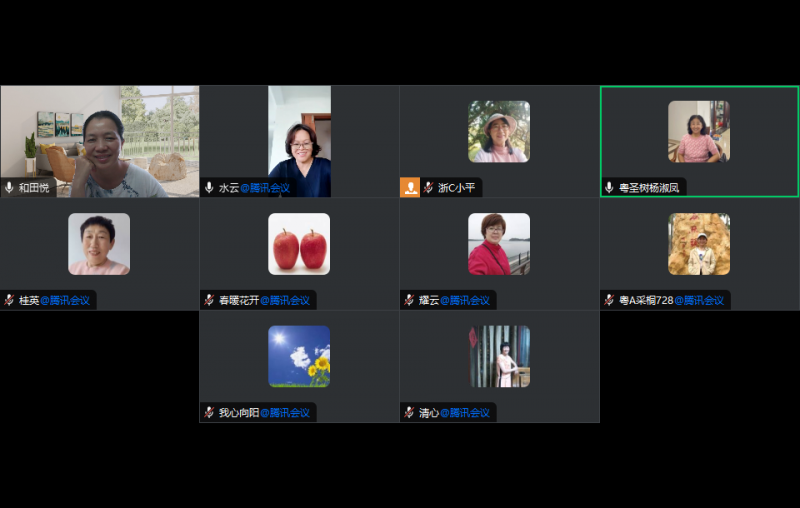
Task: Click the 清心 participant name label
Action: 428,412
